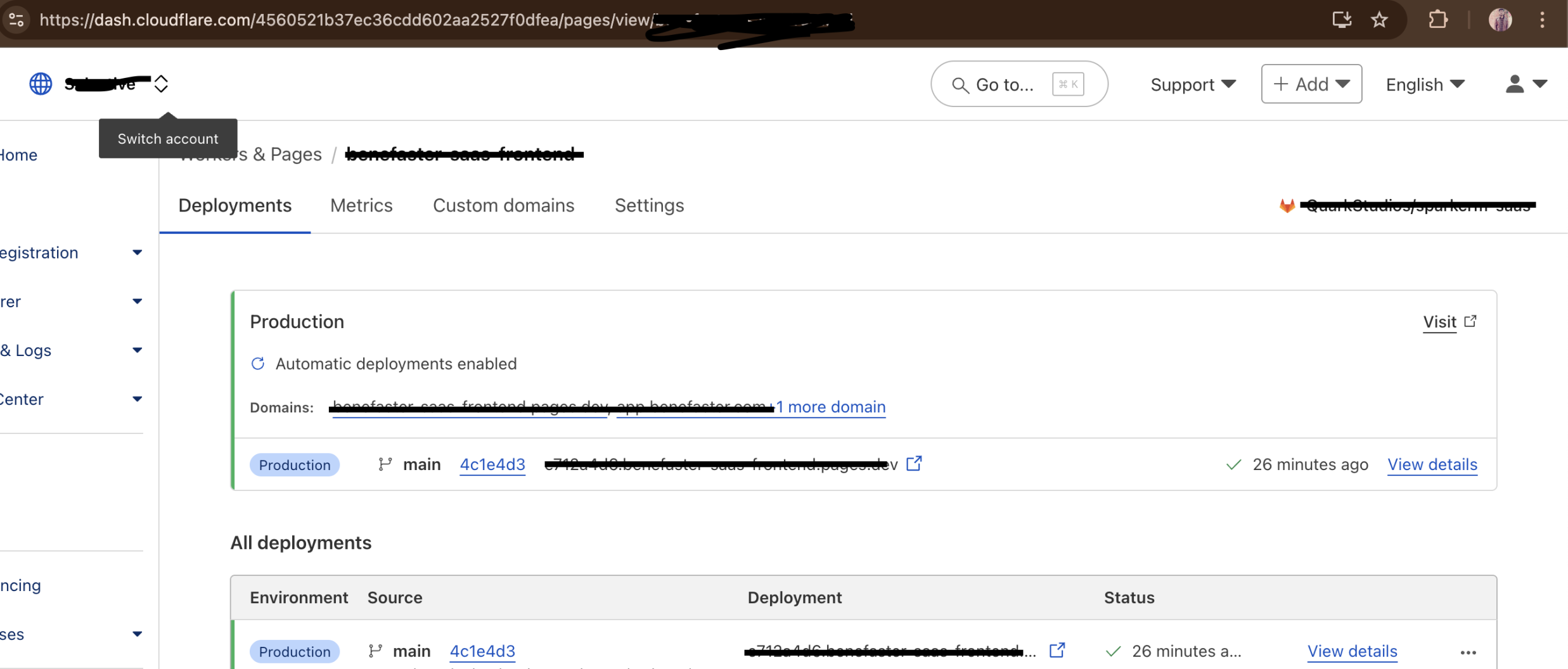This screenshot has height=669, width=1568.
Task: Click 'main' branch name in All deployments row
Action: click(412, 651)
